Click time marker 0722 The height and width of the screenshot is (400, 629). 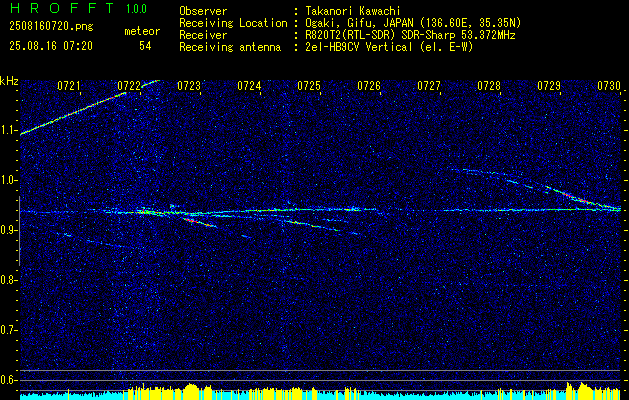129,85
